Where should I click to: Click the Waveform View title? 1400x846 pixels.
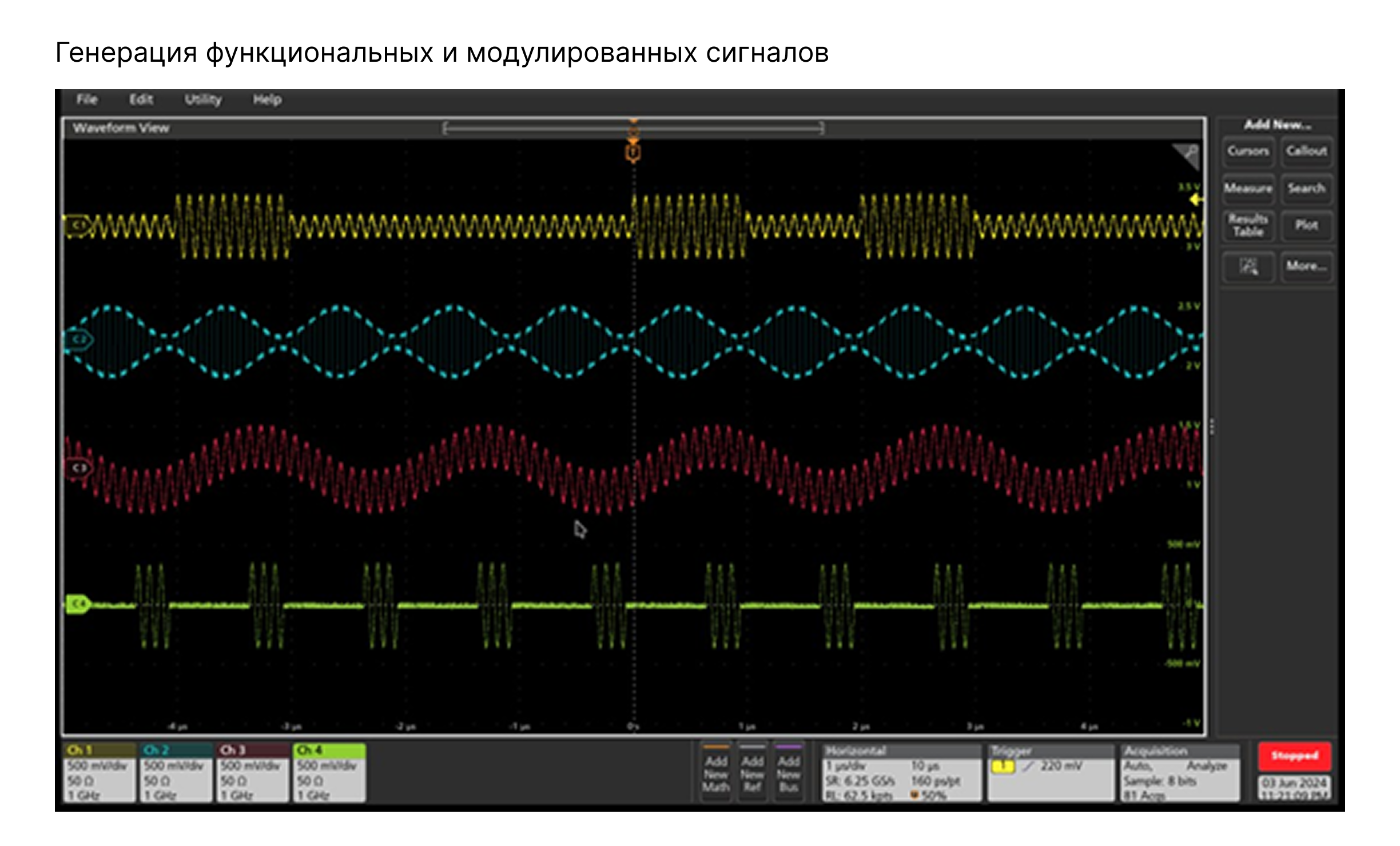click(x=121, y=129)
